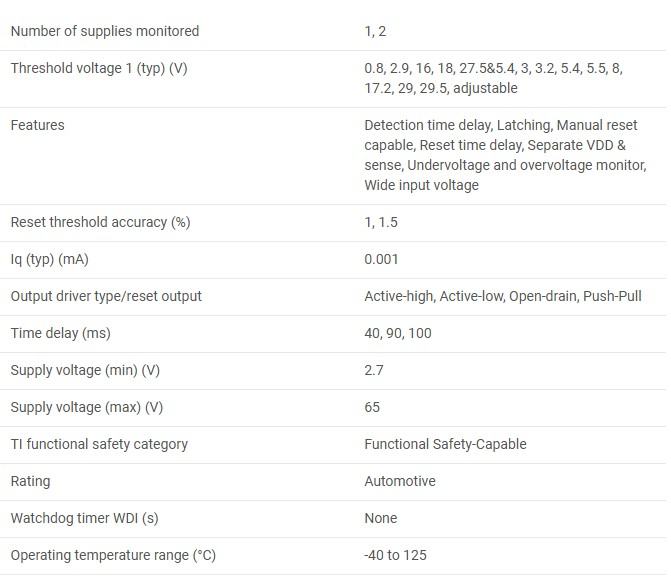Click the 'Output driver type/reset output' label
The width and height of the screenshot is (671, 577).
tap(106, 296)
